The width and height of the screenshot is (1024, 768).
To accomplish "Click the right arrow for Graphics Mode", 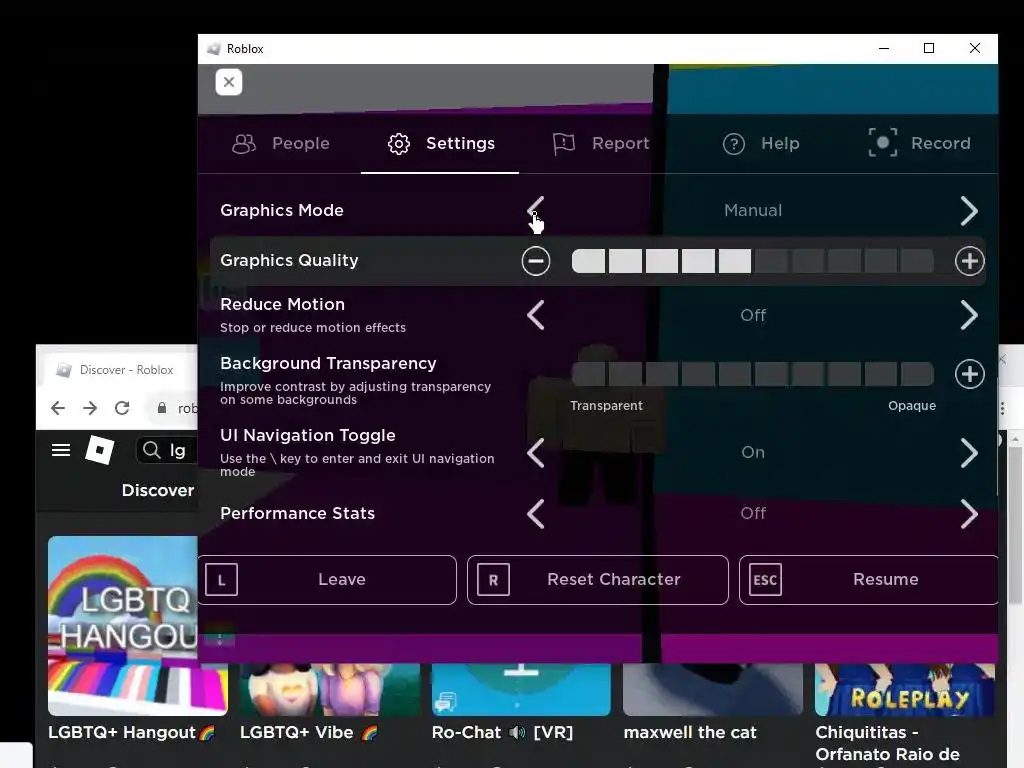I will pyautogui.click(x=969, y=210).
